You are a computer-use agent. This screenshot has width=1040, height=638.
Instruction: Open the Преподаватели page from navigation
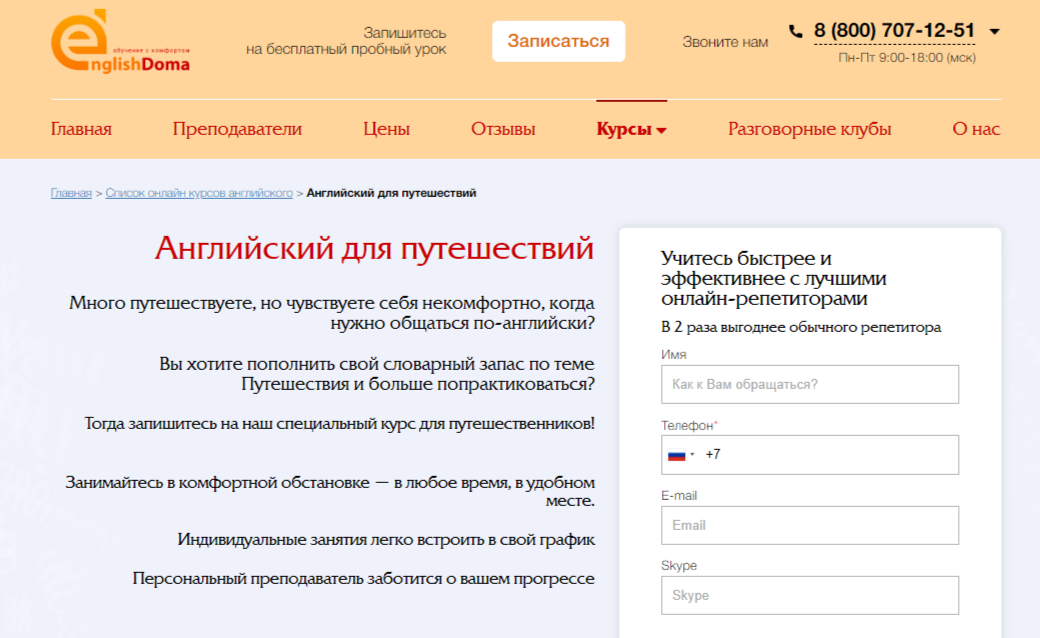pos(237,128)
